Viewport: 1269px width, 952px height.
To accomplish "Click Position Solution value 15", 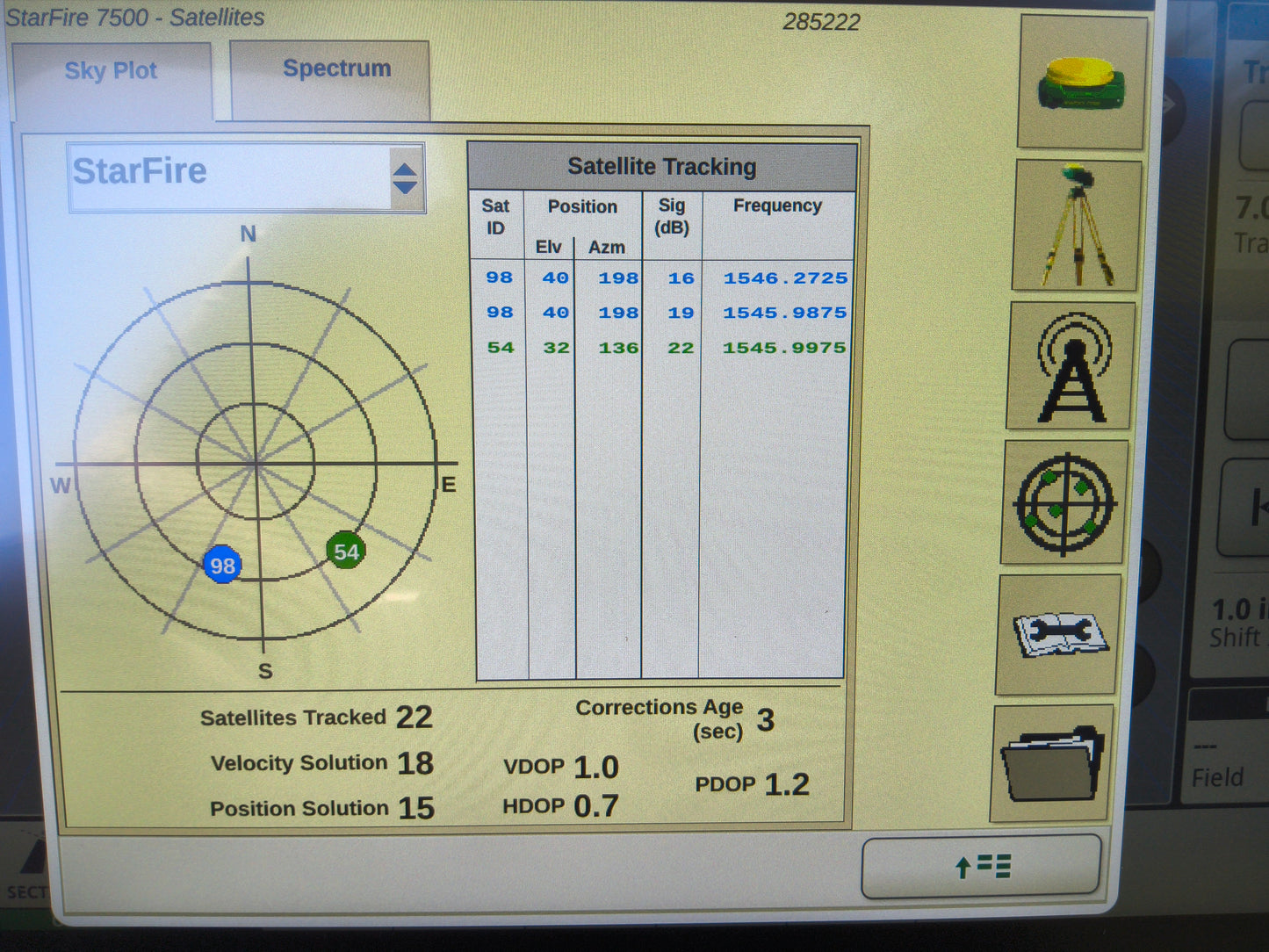I will pos(416,808).
